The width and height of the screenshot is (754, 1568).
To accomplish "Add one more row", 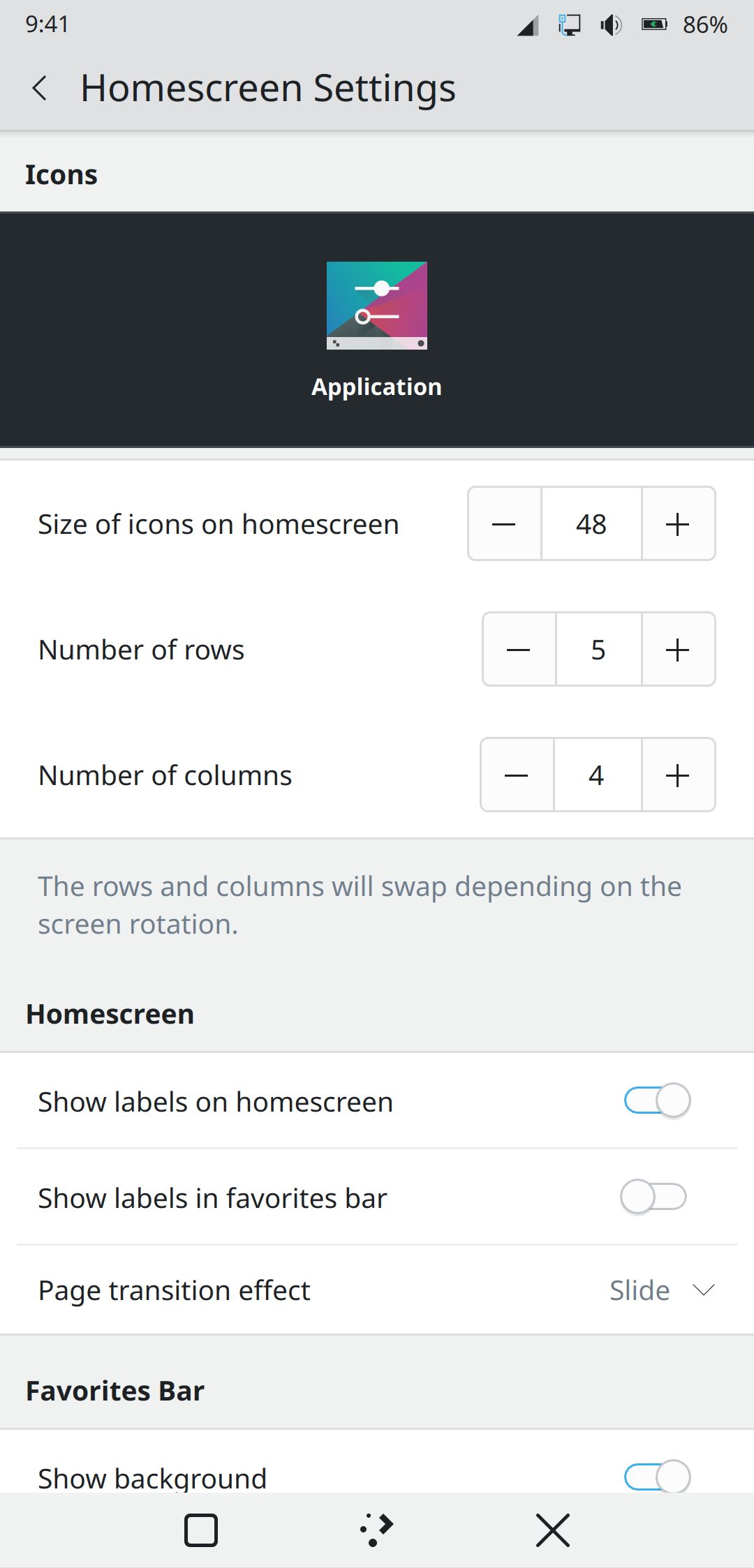I will (x=678, y=650).
